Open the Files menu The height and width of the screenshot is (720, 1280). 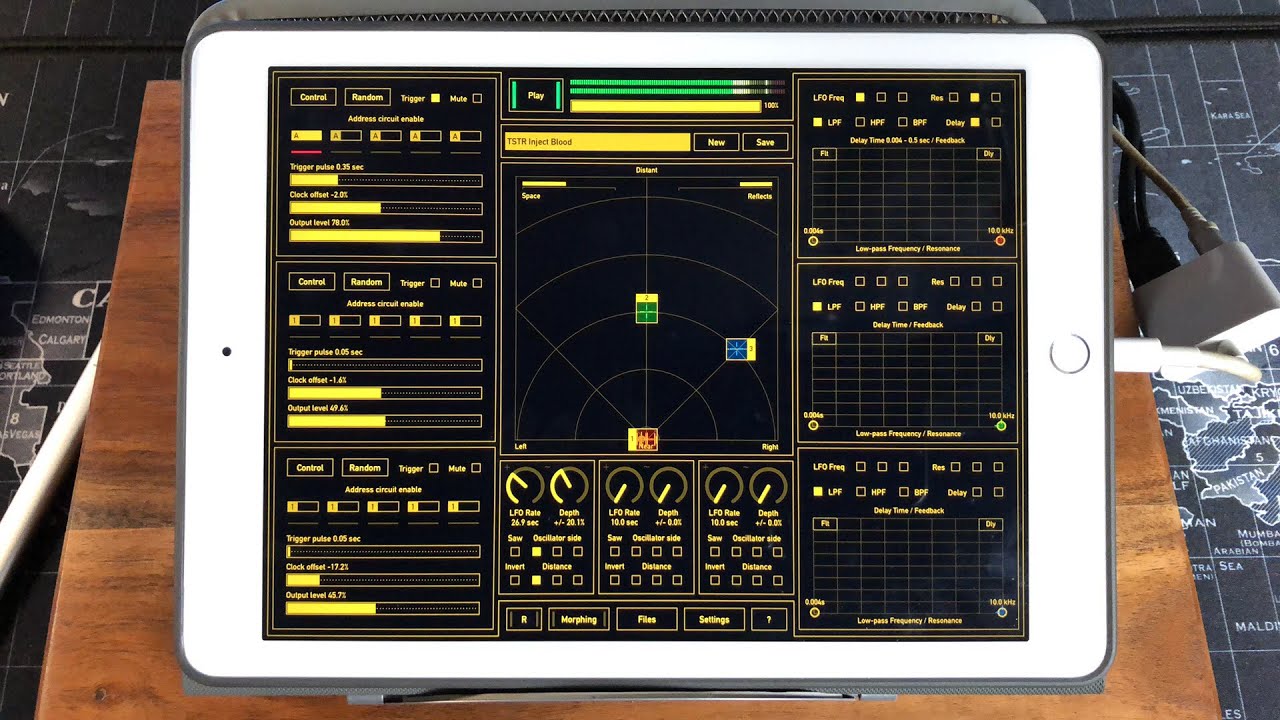click(647, 620)
